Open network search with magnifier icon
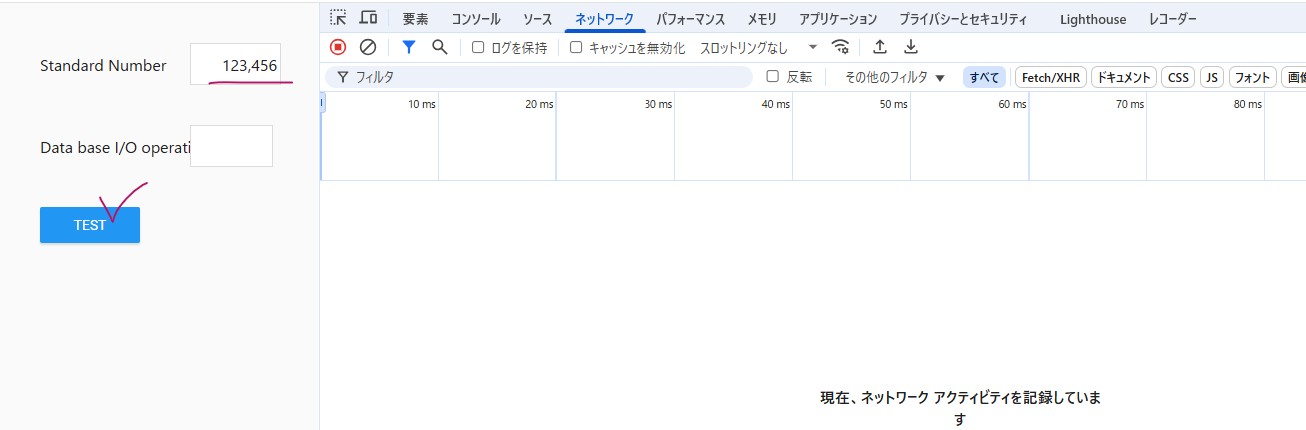The width and height of the screenshot is (1306, 430). [x=439, y=47]
